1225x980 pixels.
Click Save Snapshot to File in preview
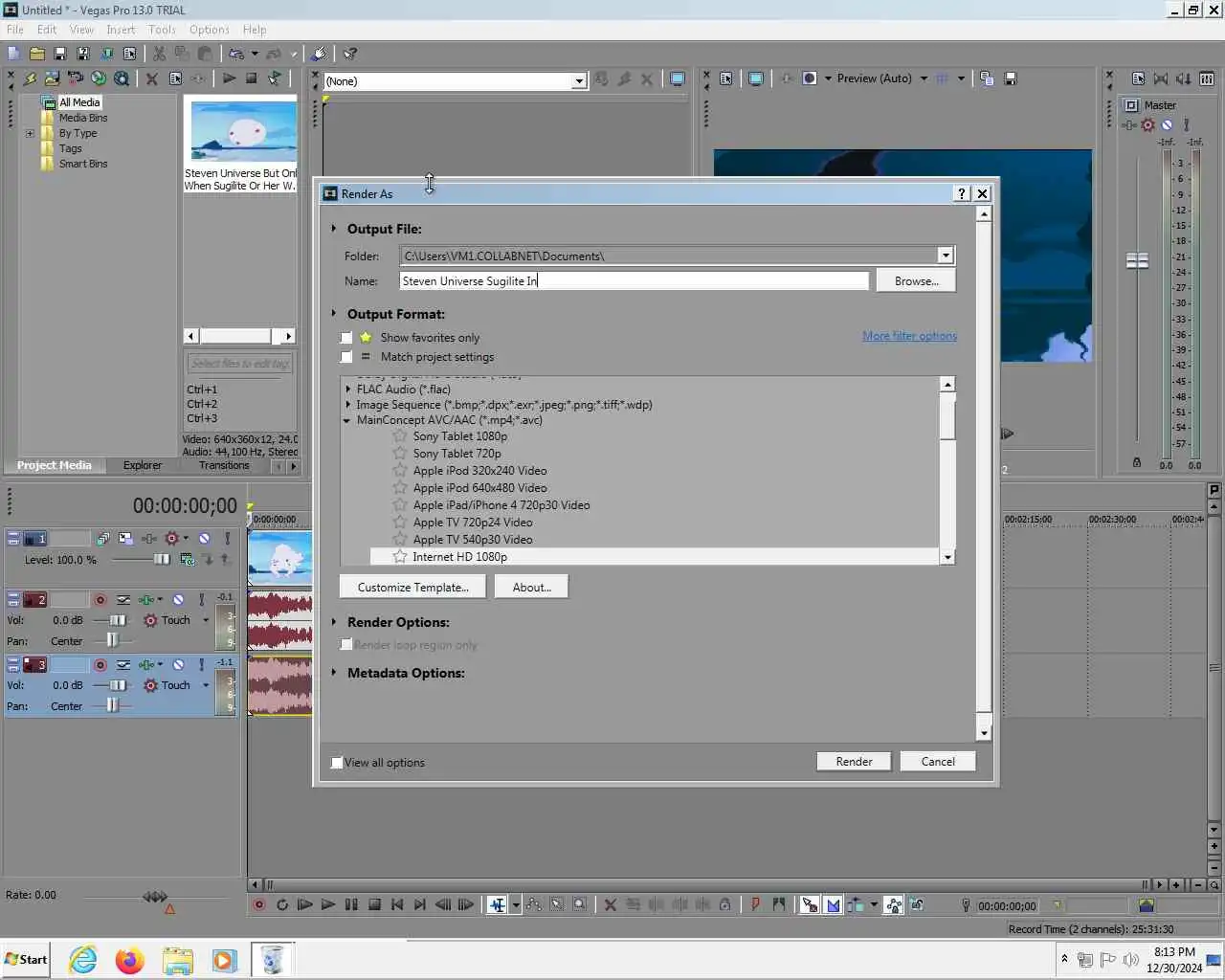pyautogui.click(x=1010, y=78)
